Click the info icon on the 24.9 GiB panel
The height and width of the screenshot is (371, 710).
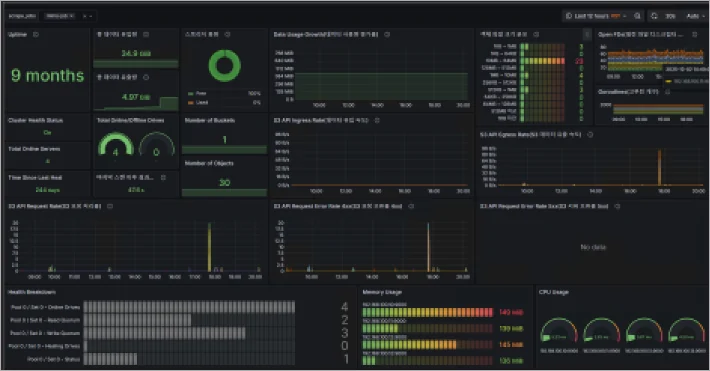coord(146,34)
